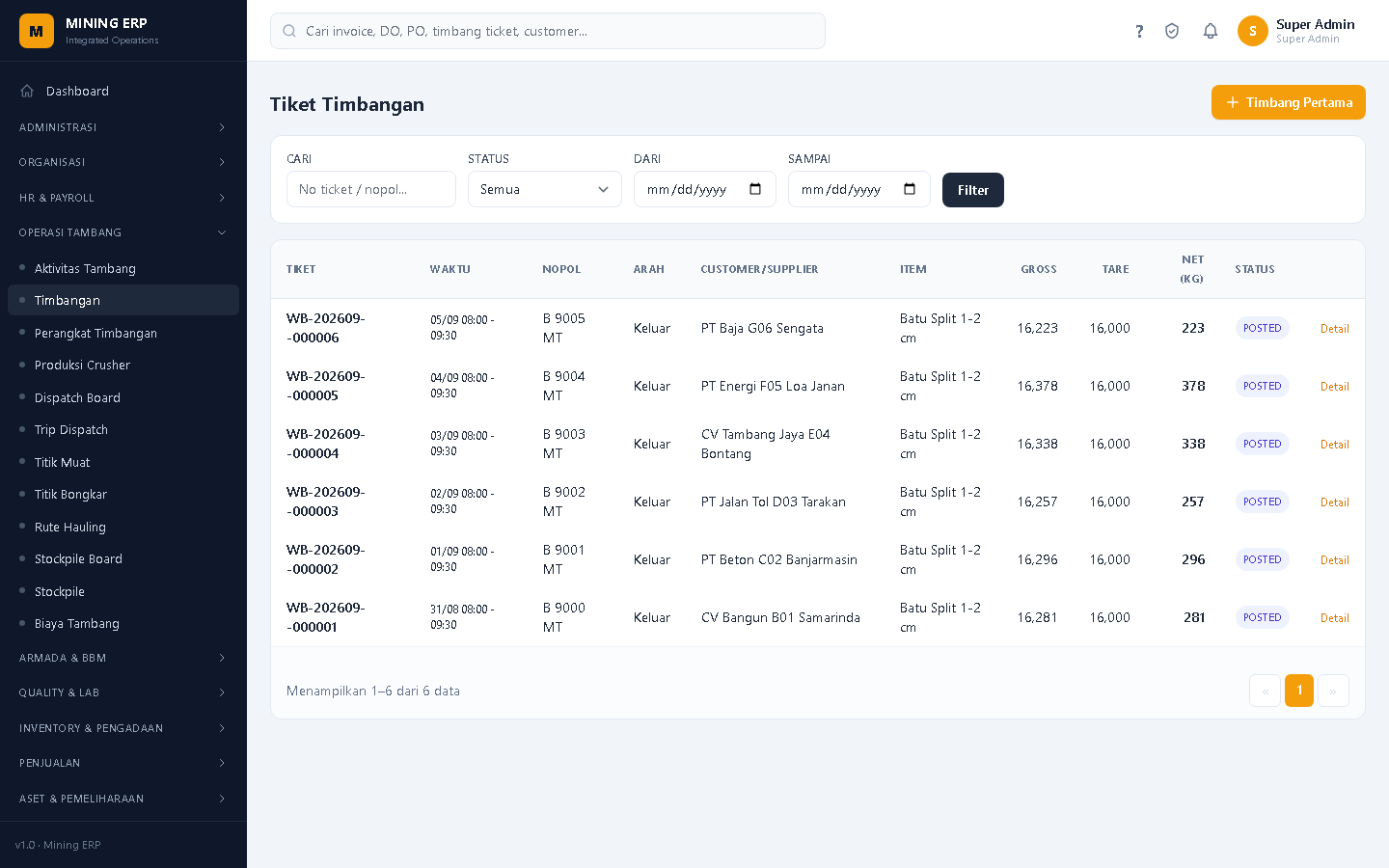Click the previous page « button
Viewport: 1389px width, 868px height.
point(1265,691)
